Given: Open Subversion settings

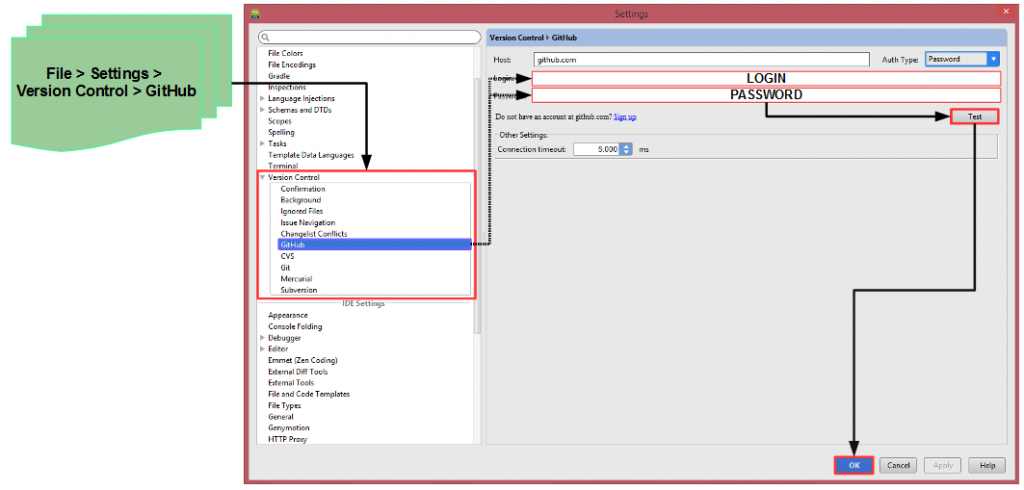Looking at the screenshot, I should (299, 289).
